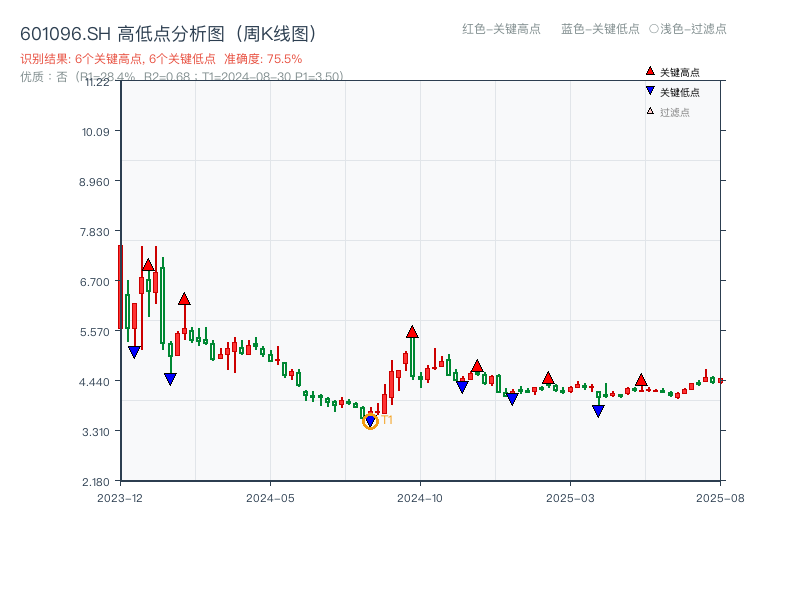Image resolution: width=800 pixels, height=600 pixels.
Task: Click the red high-point triangle near the 2024-10 peak
Action: (x=411, y=330)
